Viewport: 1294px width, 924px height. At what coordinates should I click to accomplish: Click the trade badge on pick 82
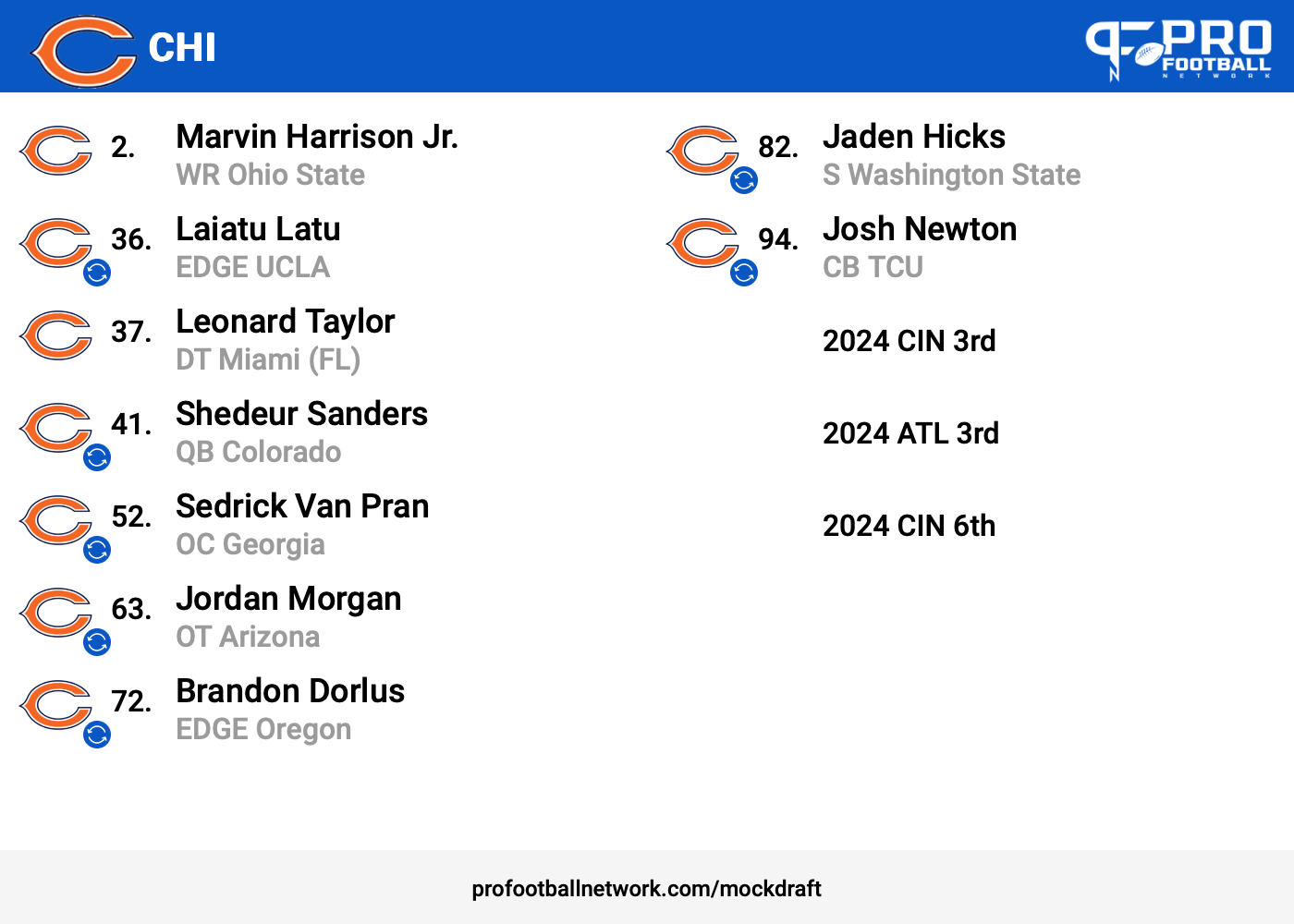click(744, 180)
